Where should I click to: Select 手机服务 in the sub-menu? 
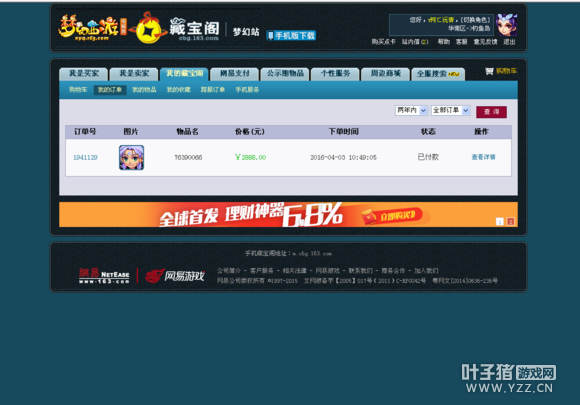coord(247,90)
